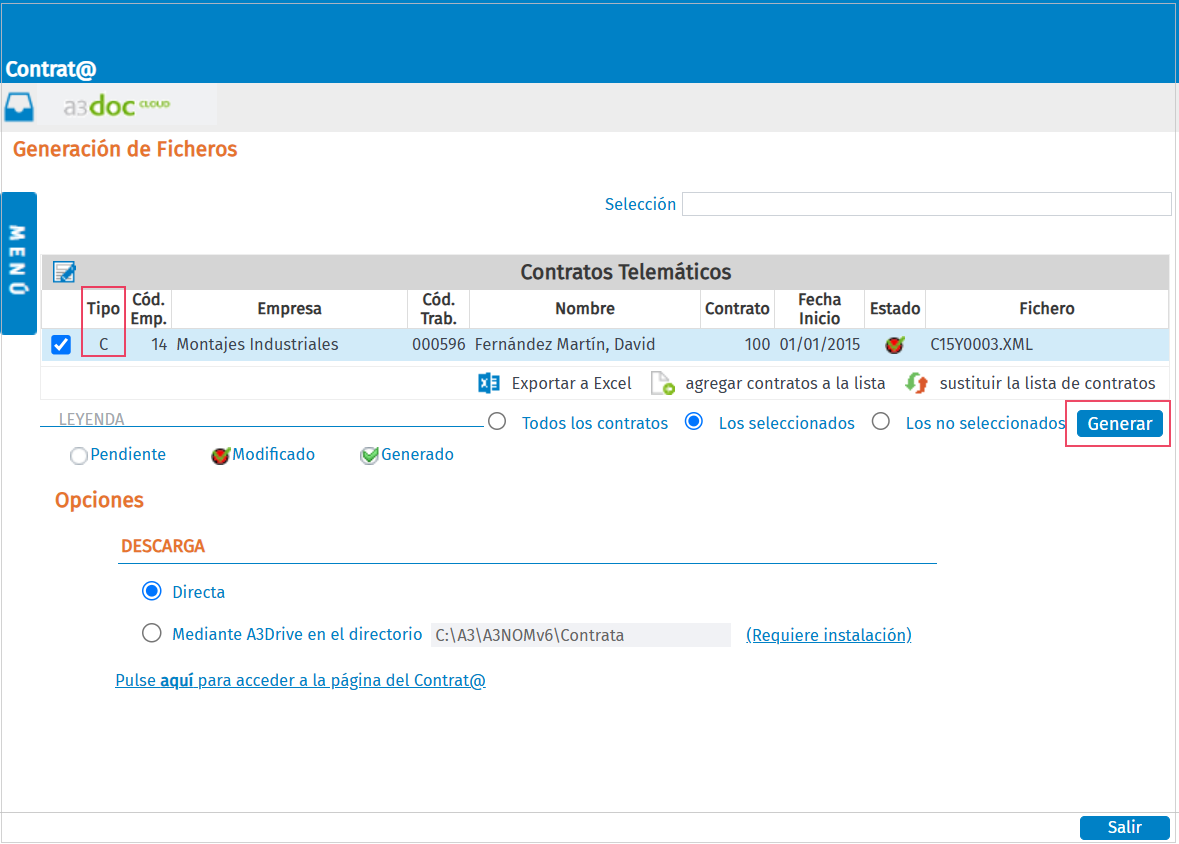Viewport: 1179px width, 844px height.
Task: Click the Cód. Trab. column header
Action: 438,308
